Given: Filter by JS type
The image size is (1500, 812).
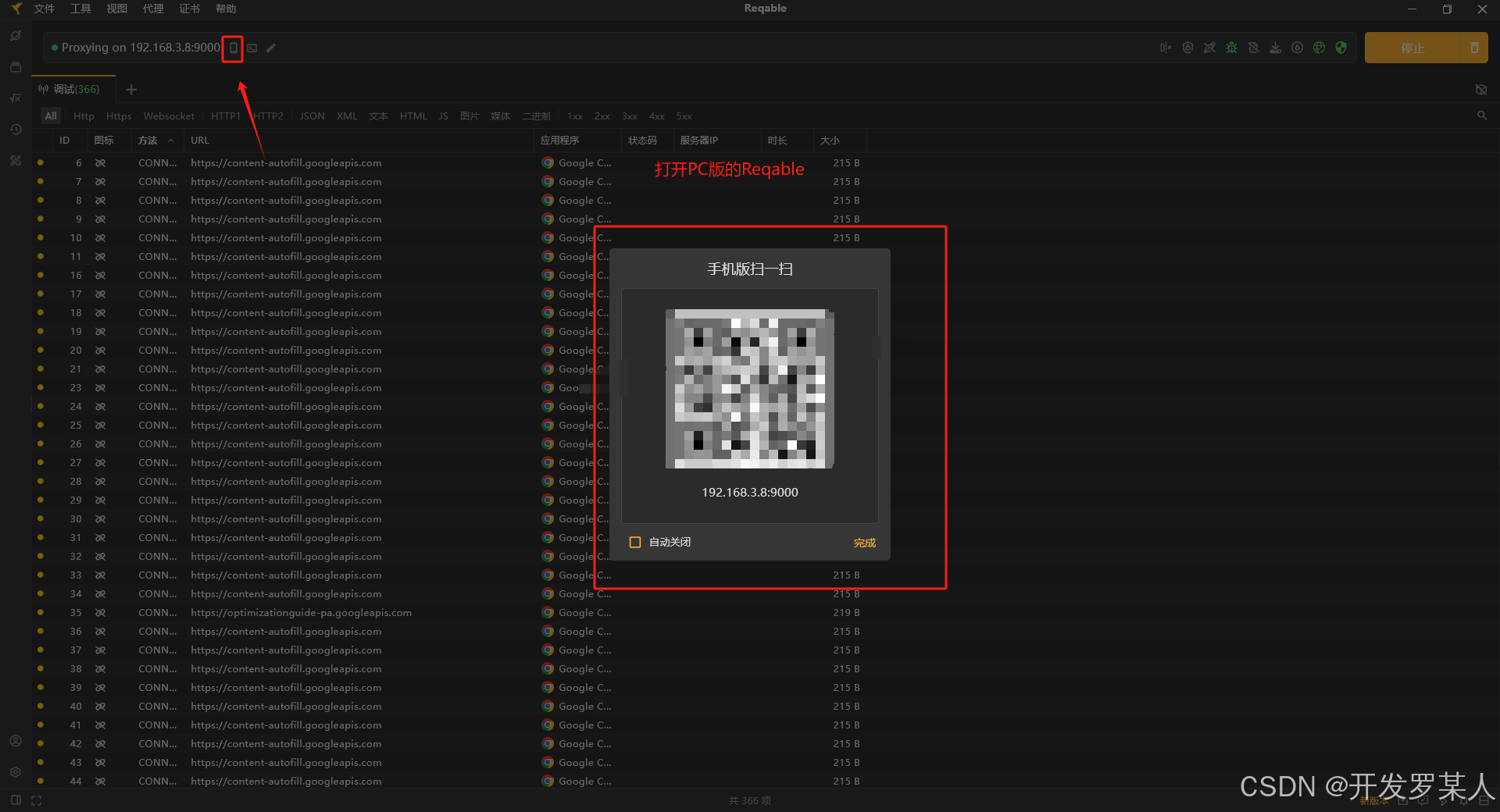Looking at the screenshot, I should 443,116.
